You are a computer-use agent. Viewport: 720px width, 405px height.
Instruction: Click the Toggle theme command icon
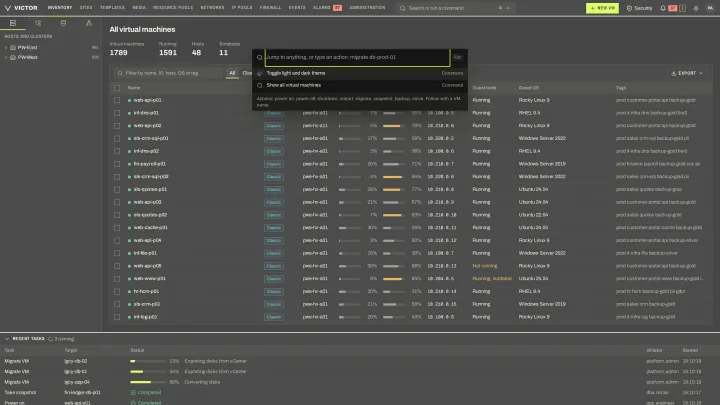tap(259, 73)
